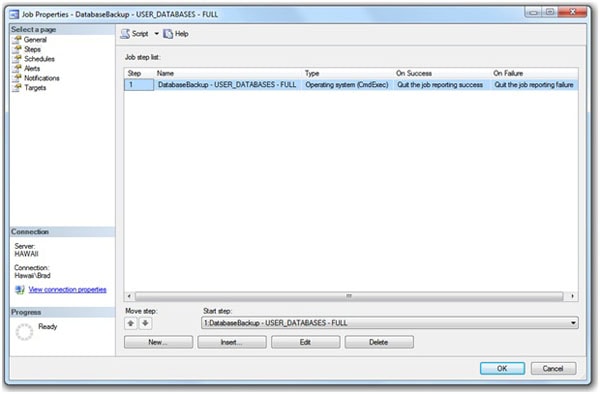Click the scroll right arrow of step list
This screenshot has width=600, height=394.
click(x=572, y=296)
